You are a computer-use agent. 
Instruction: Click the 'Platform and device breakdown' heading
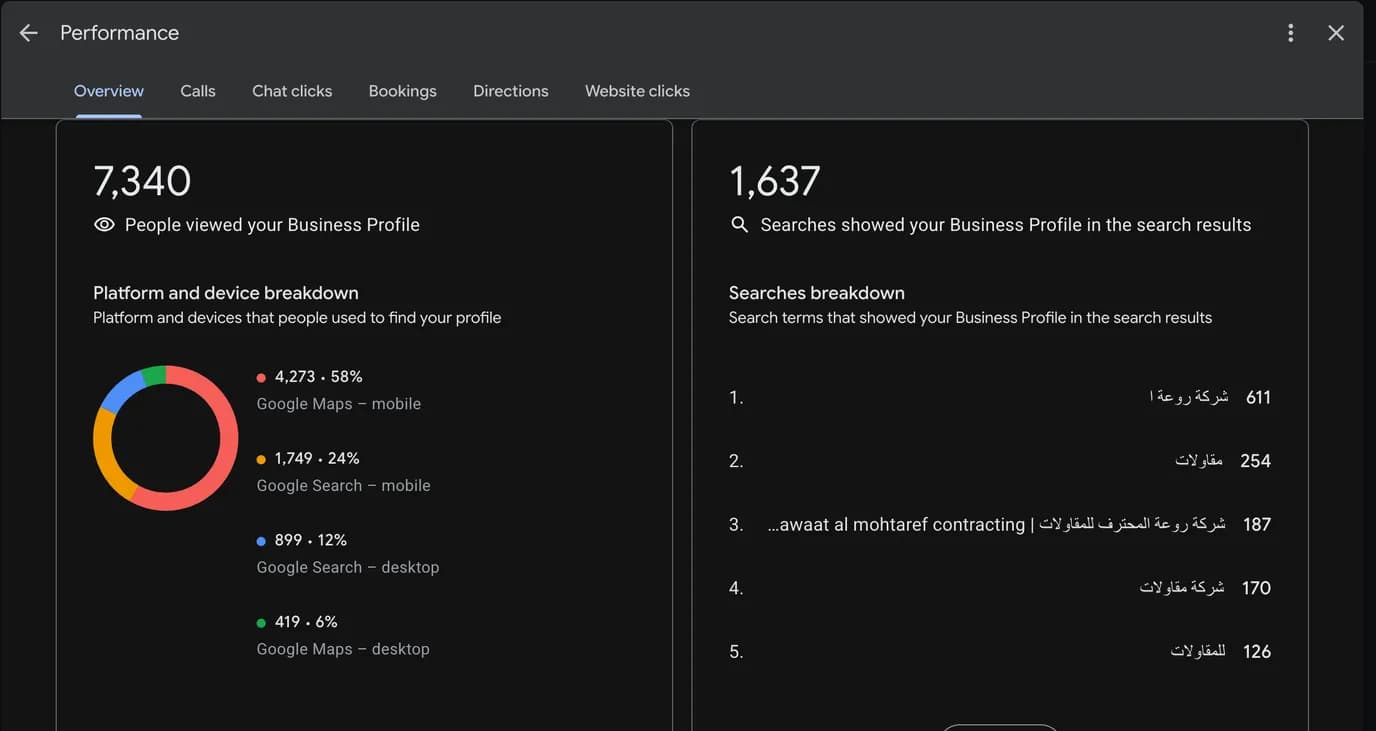[x=226, y=293]
